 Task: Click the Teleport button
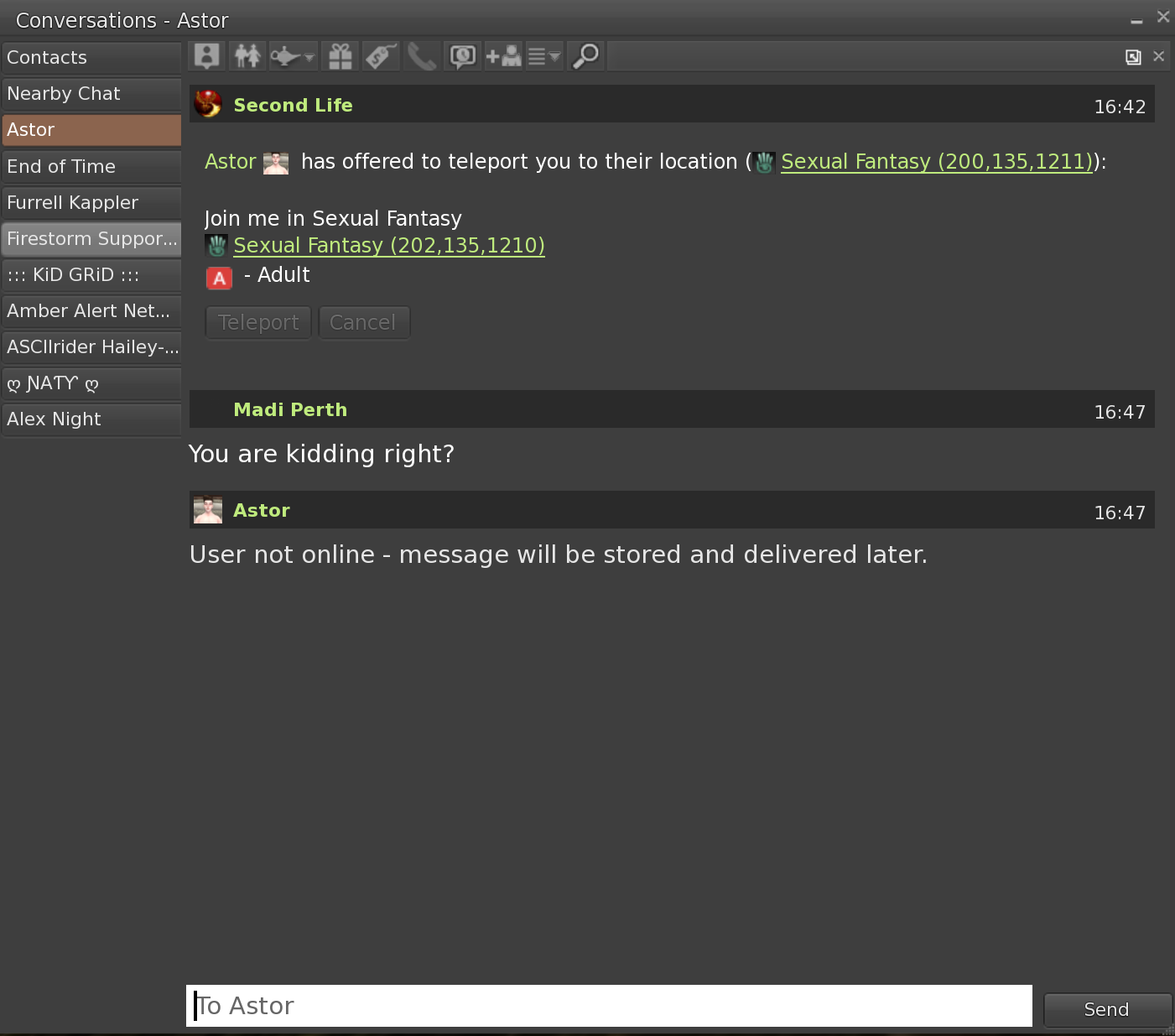(258, 322)
